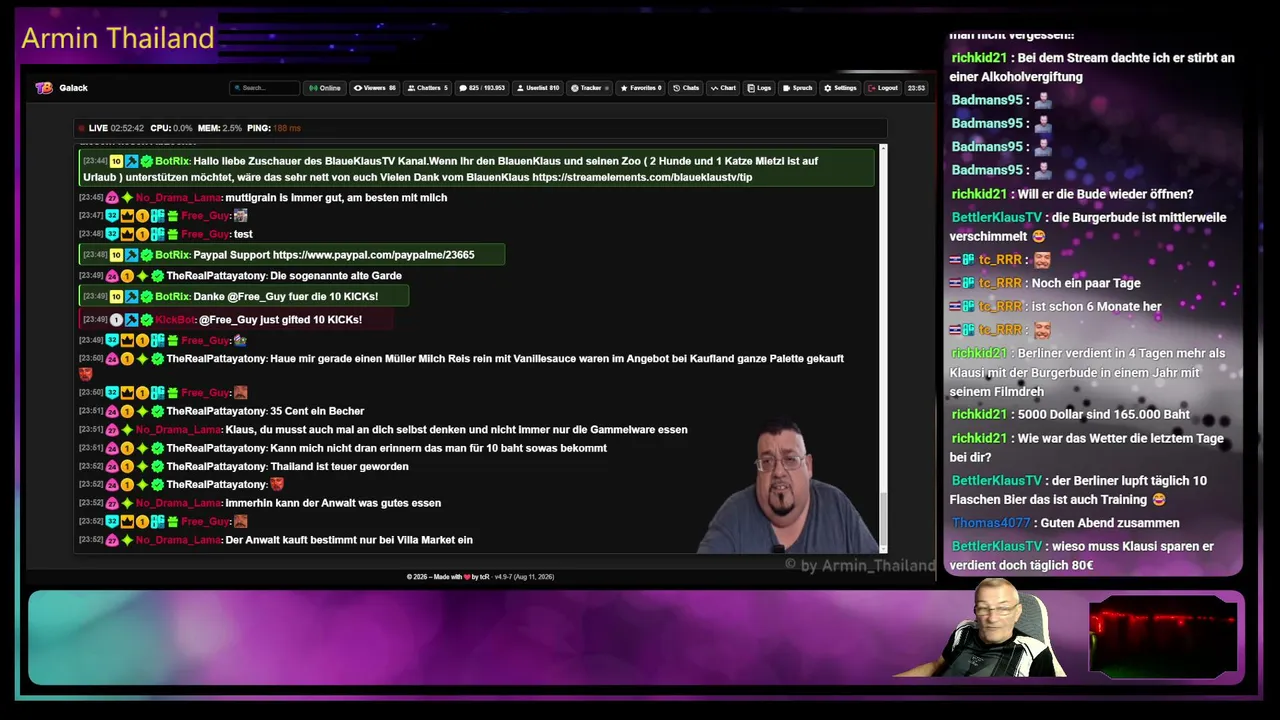
Task: Click the CPU 0.0% readout
Action: tap(171, 128)
